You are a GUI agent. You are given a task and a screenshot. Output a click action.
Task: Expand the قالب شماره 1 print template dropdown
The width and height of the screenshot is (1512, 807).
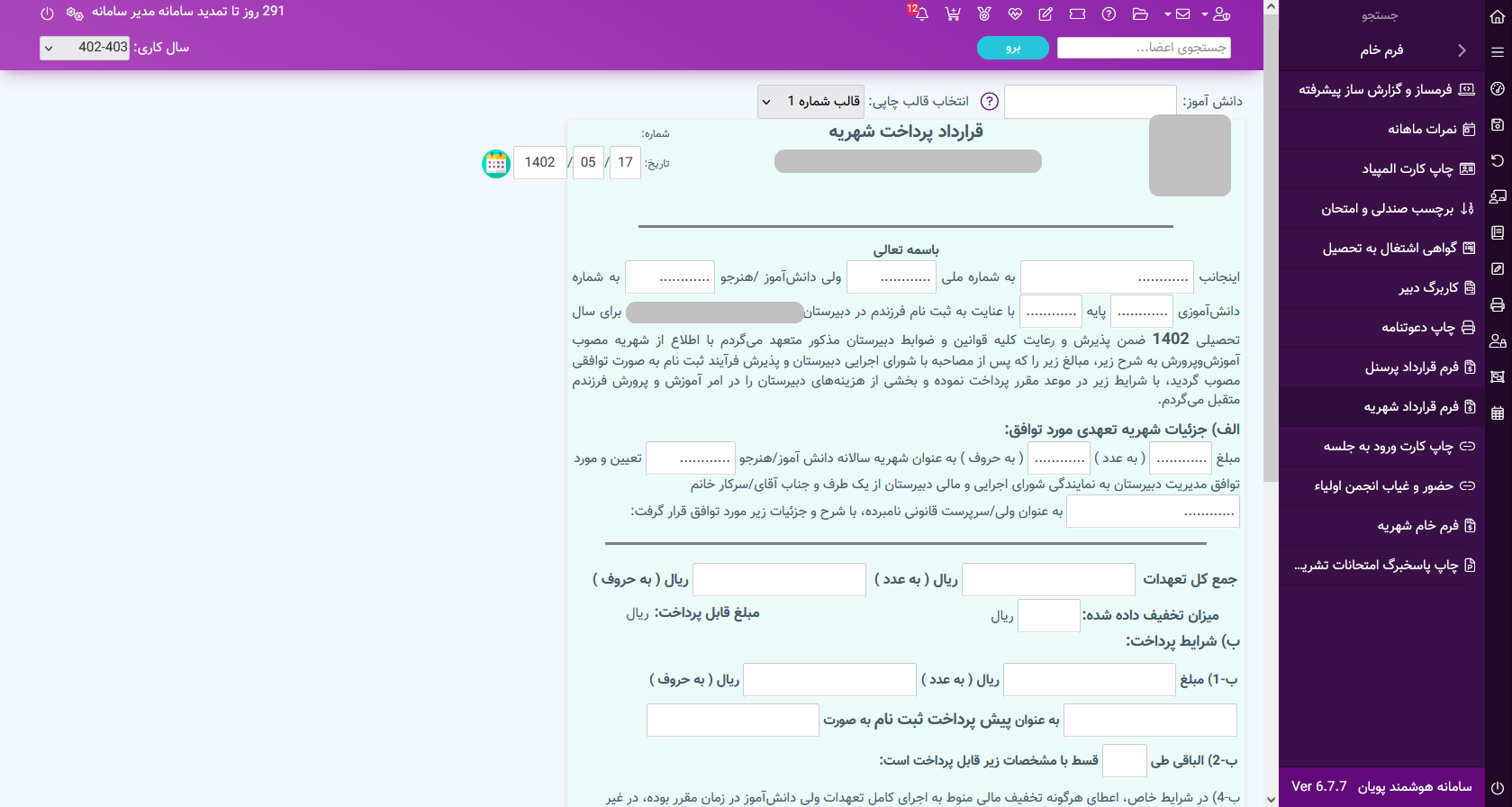810,102
